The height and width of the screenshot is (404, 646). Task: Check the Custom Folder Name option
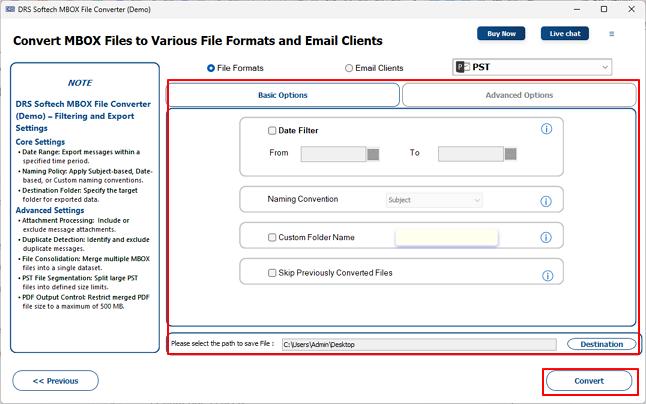[272, 237]
